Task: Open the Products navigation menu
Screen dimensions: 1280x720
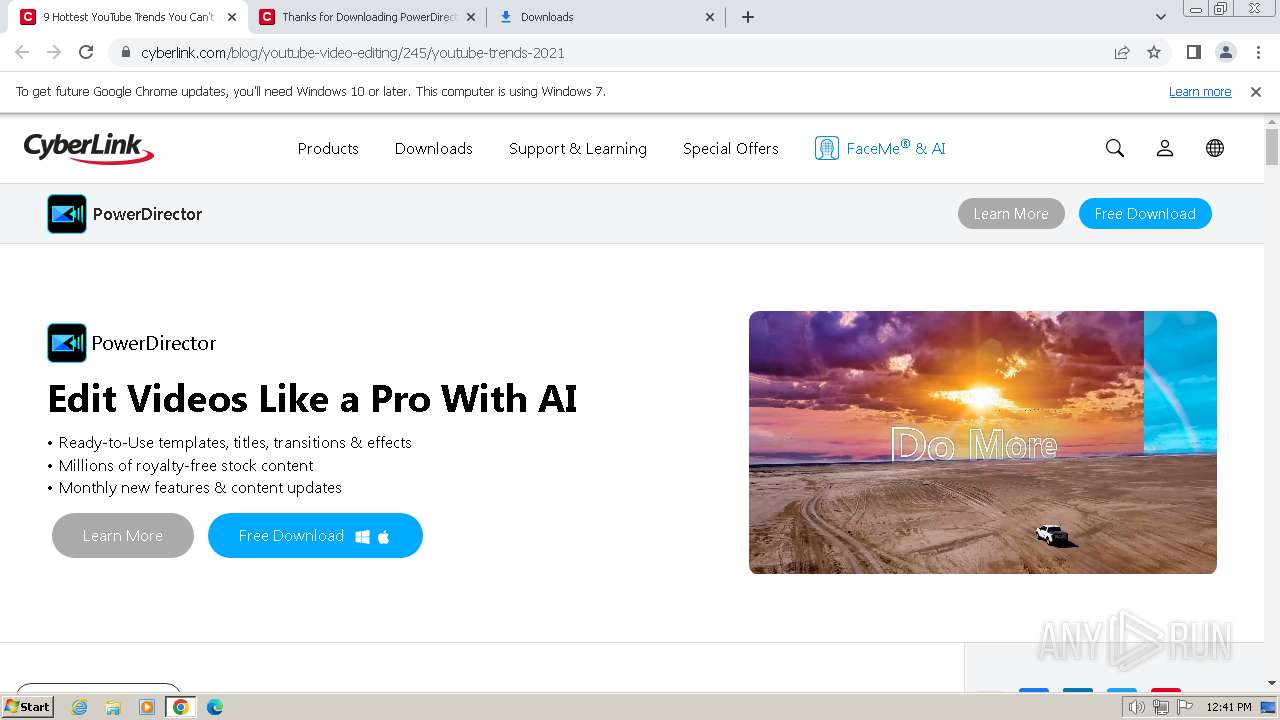Action: point(328,148)
